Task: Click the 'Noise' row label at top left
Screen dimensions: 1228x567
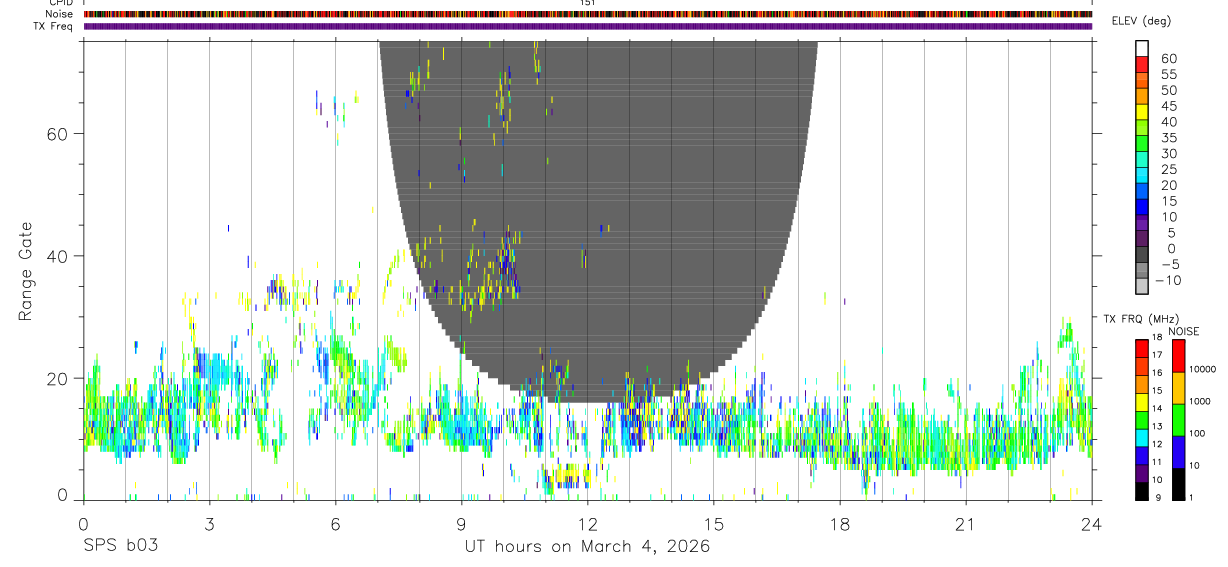Action: [61, 14]
